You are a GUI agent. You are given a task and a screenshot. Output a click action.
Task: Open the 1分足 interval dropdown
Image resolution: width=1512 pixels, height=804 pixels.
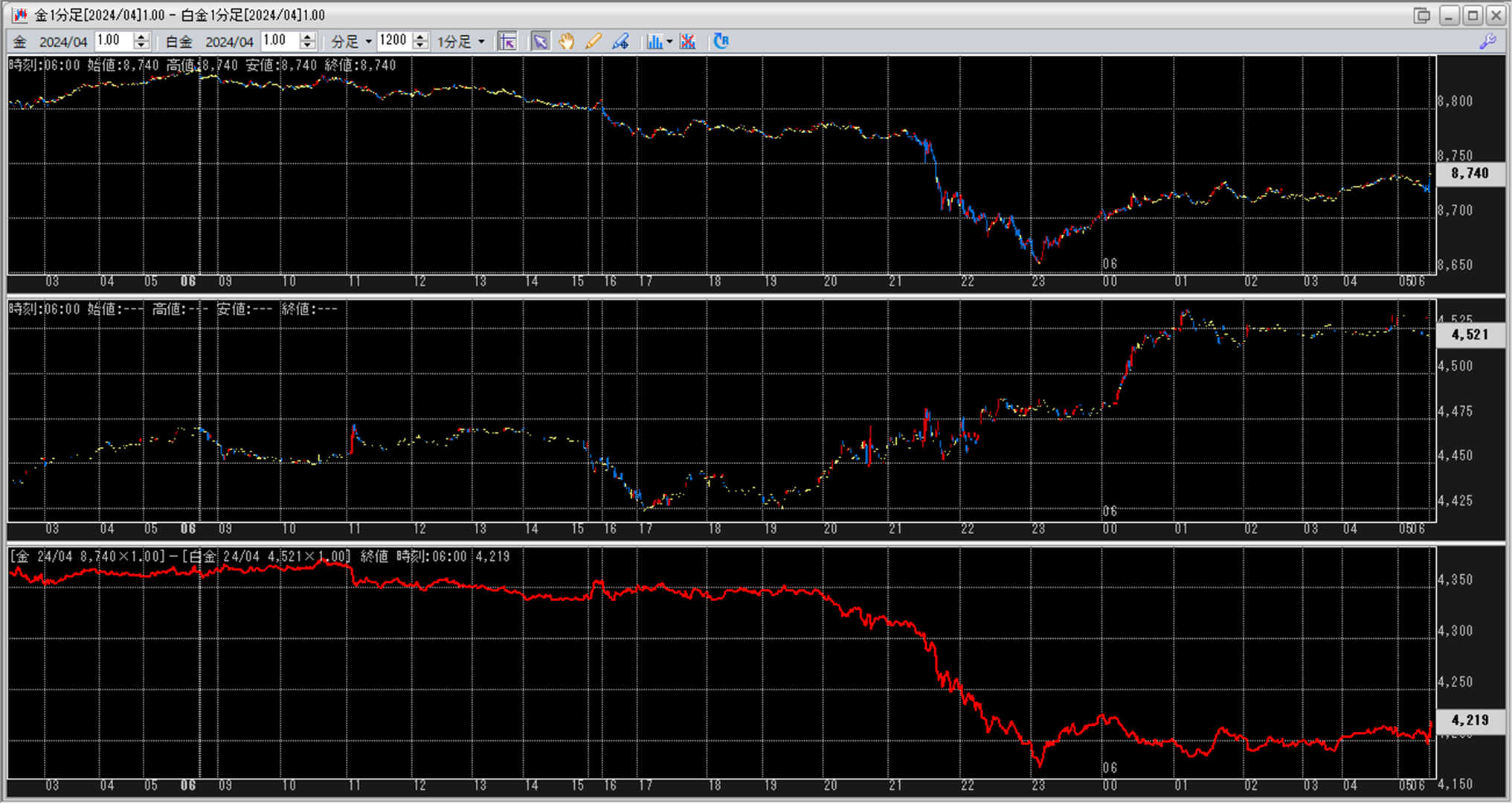pos(460,42)
